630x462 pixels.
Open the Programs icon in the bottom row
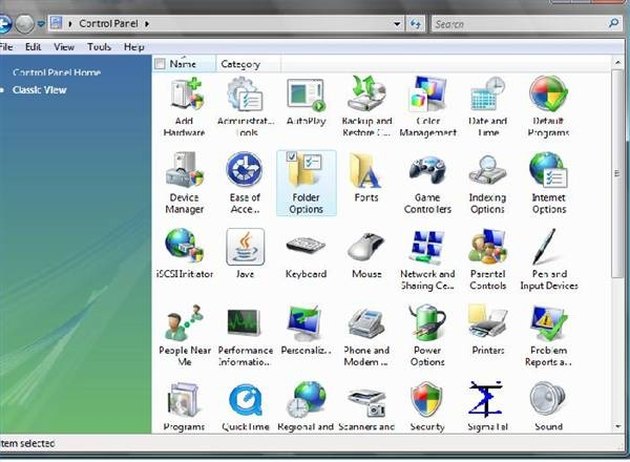[184, 407]
